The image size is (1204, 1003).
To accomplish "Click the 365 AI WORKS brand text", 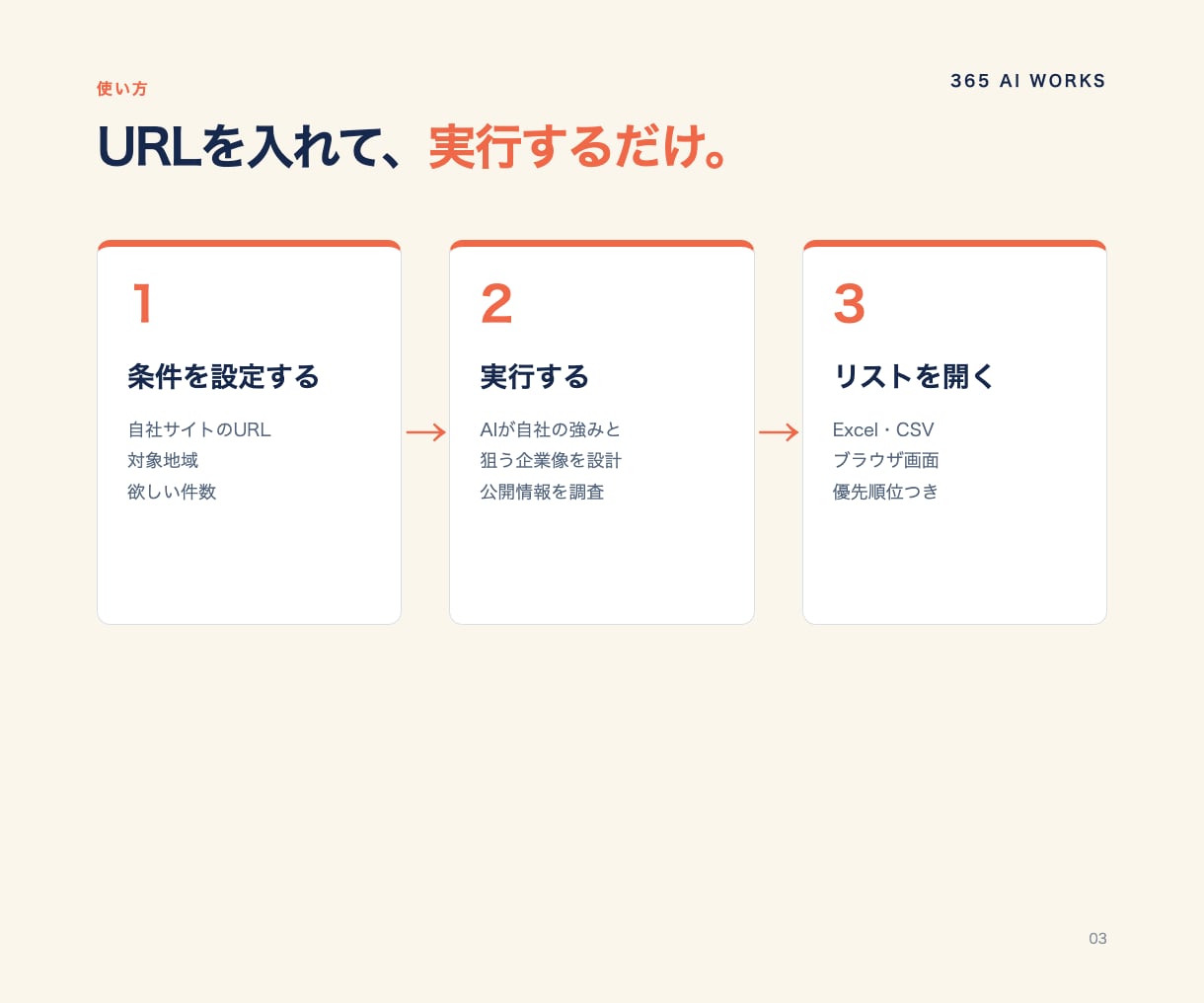I will click(x=1027, y=81).
